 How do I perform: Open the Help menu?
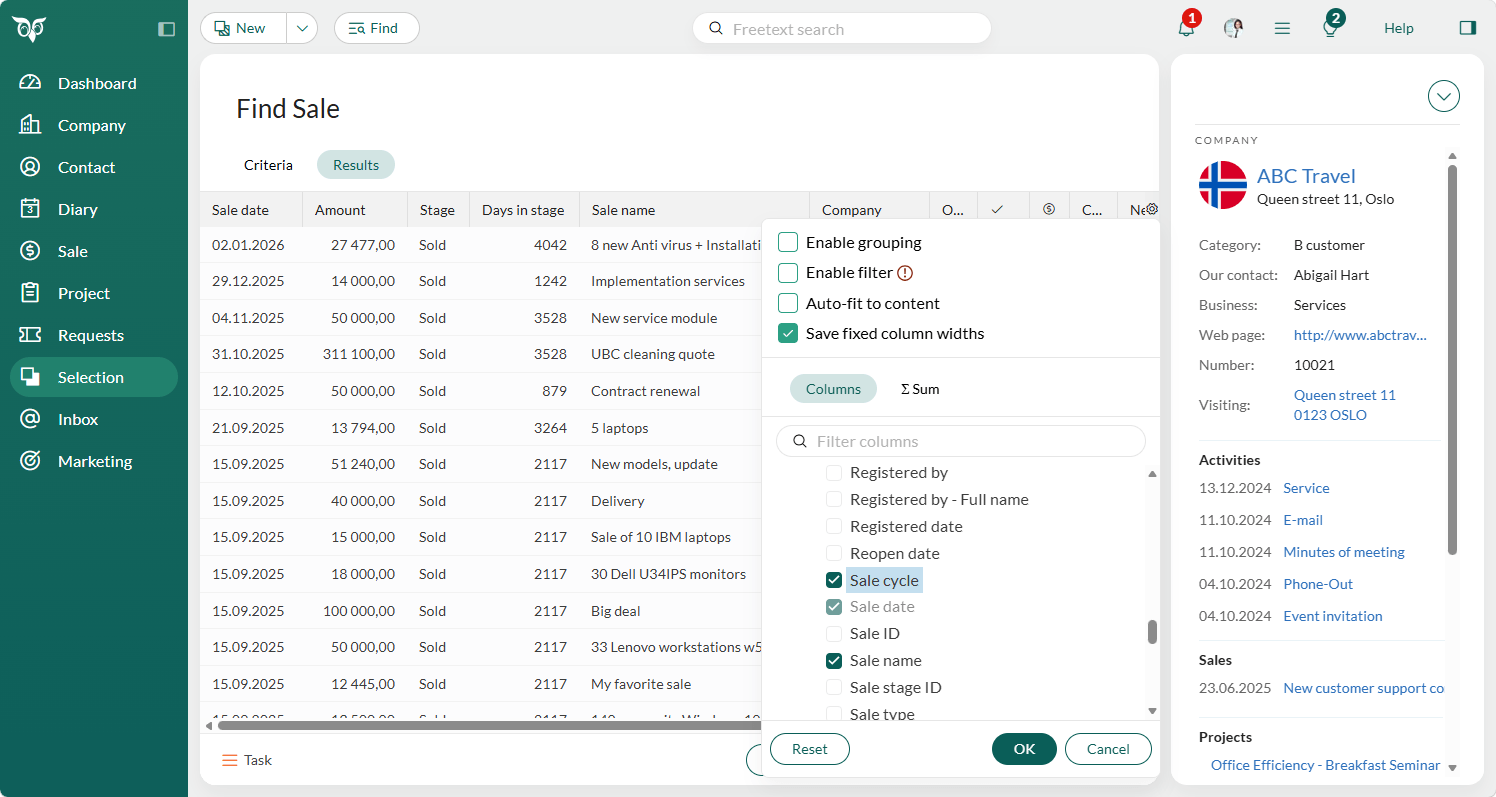tap(1399, 28)
